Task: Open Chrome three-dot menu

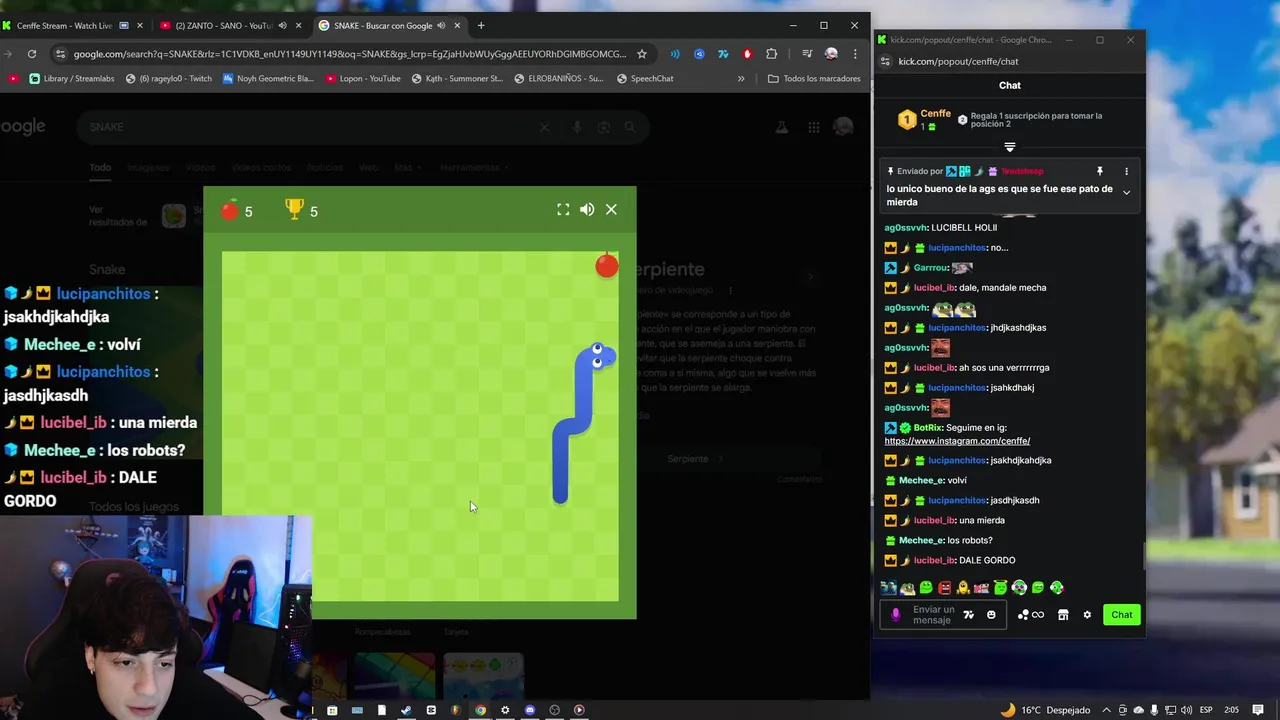Action: click(855, 54)
